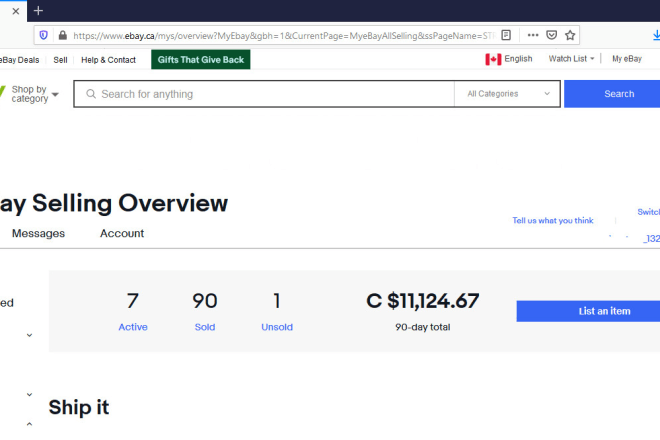Open the downloads arrow icon
Viewport: 660px width, 440px height.
coord(656,35)
